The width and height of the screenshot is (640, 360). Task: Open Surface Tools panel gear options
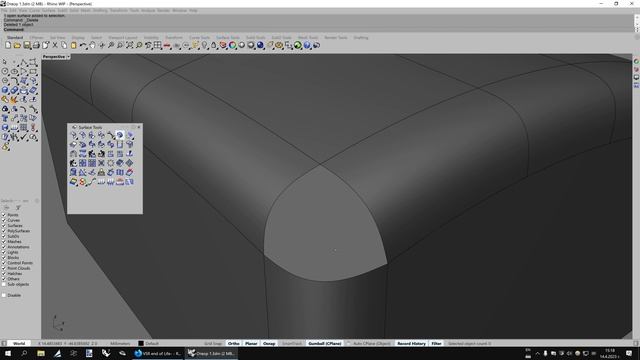[133, 127]
